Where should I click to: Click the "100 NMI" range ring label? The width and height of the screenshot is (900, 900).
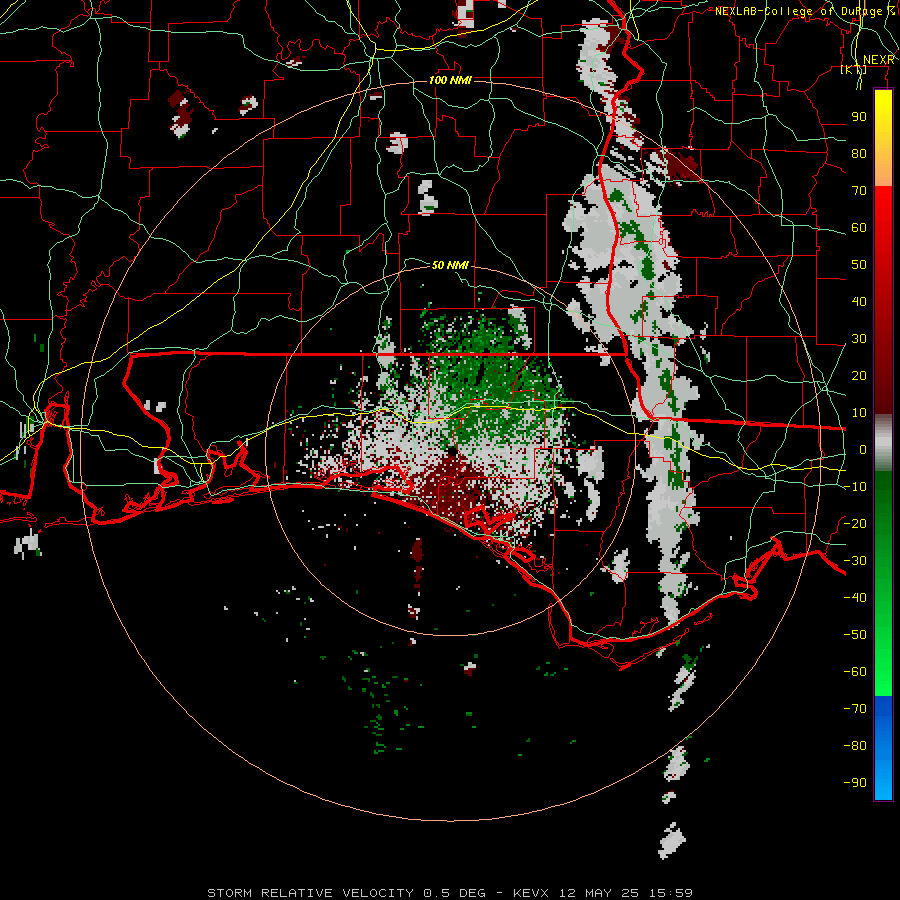click(x=450, y=80)
